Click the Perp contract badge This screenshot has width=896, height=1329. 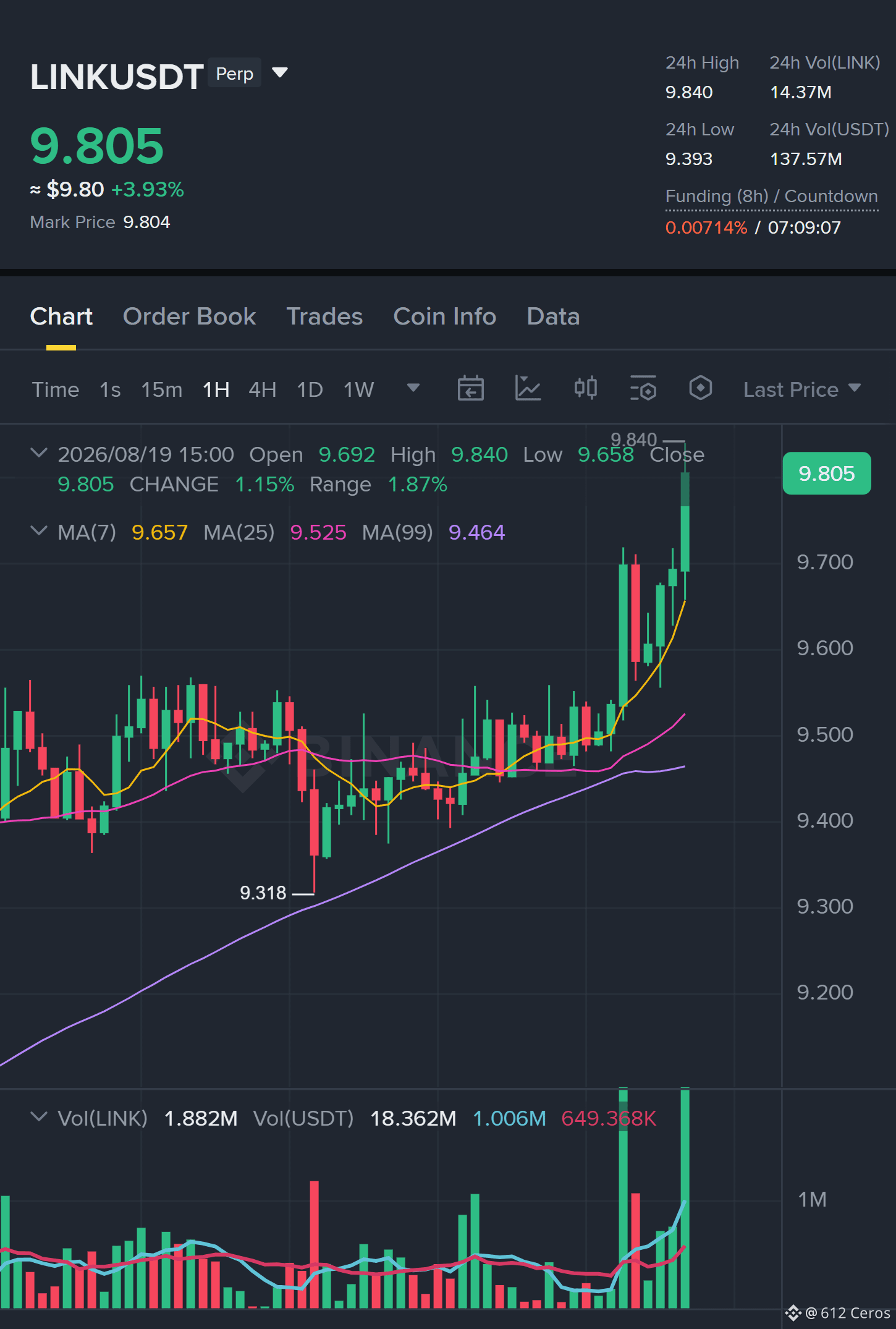(x=235, y=74)
